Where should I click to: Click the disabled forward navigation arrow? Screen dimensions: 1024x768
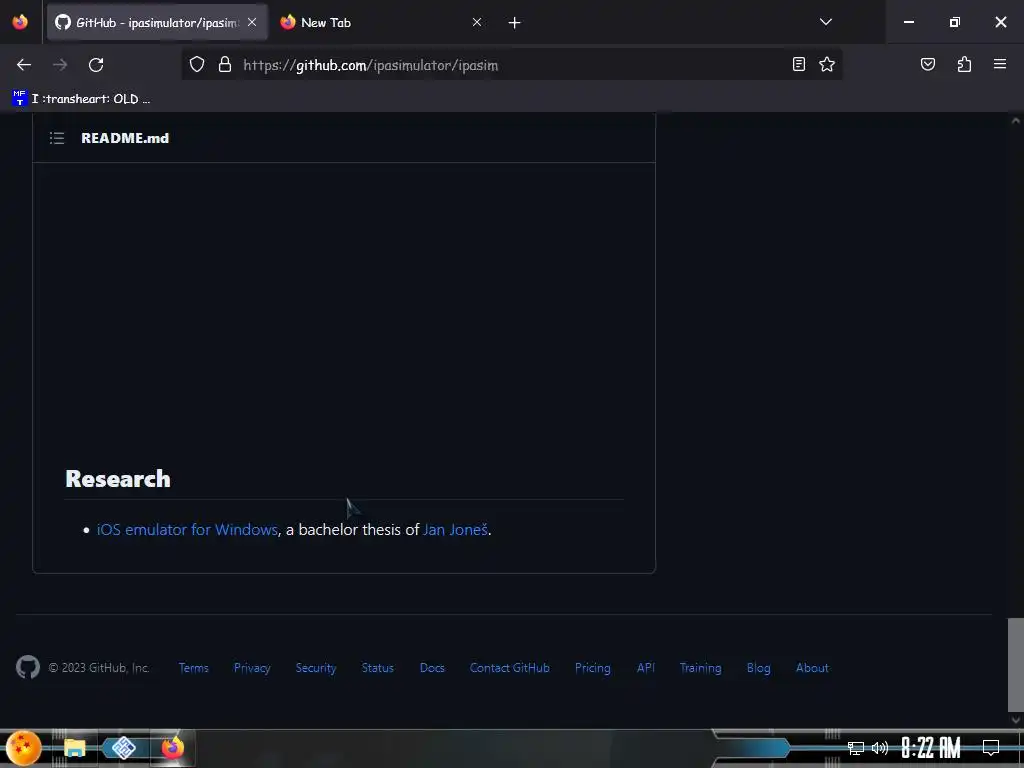(x=60, y=65)
